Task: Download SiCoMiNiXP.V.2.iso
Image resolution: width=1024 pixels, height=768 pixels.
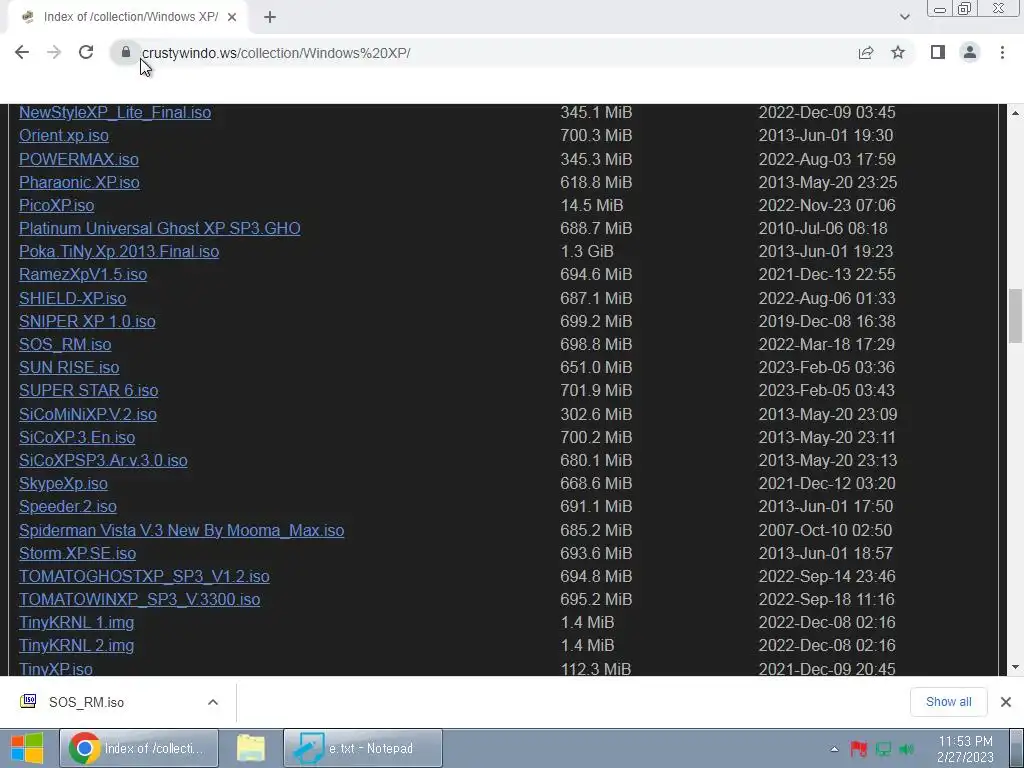Action: point(88,414)
